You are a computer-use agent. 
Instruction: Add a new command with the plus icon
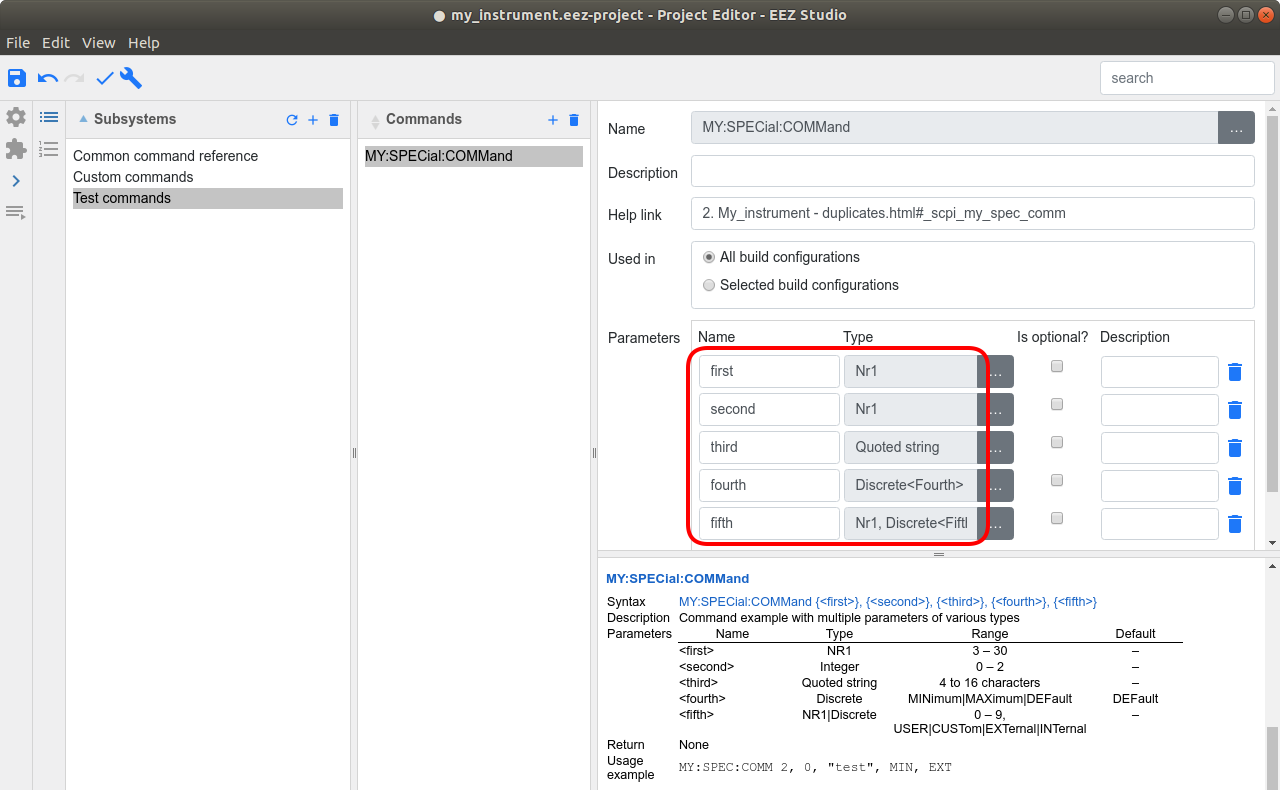coord(553,120)
